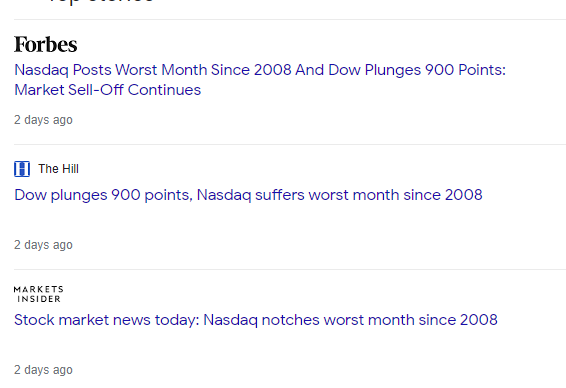Image resolution: width=566 pixels, height=388 pixels.
Task: Click '2 days ago' under Markets Insider story
Action: pos(43,370)
